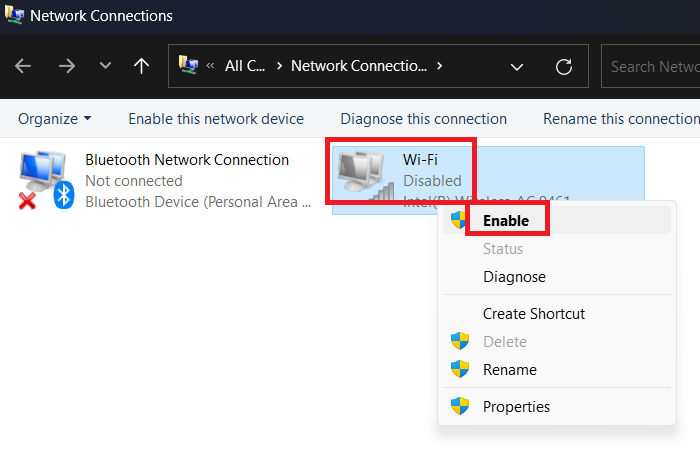The width and height of the screenshot is (700, 459).
Task: Click the Back navigation arrow
Action: point(24,67)
